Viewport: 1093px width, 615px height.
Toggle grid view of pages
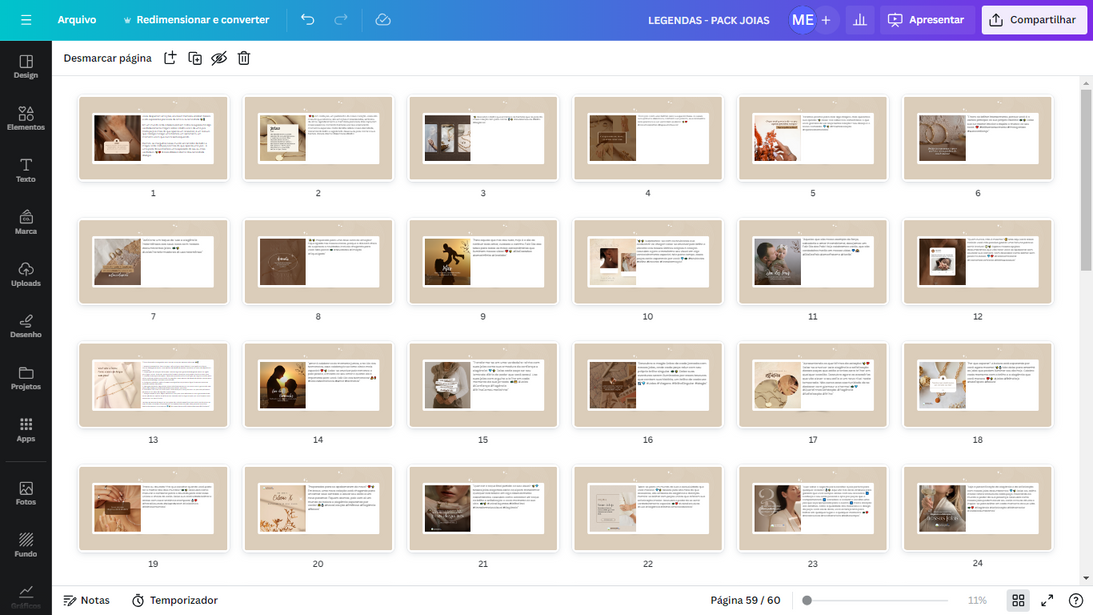point(1018,600)
